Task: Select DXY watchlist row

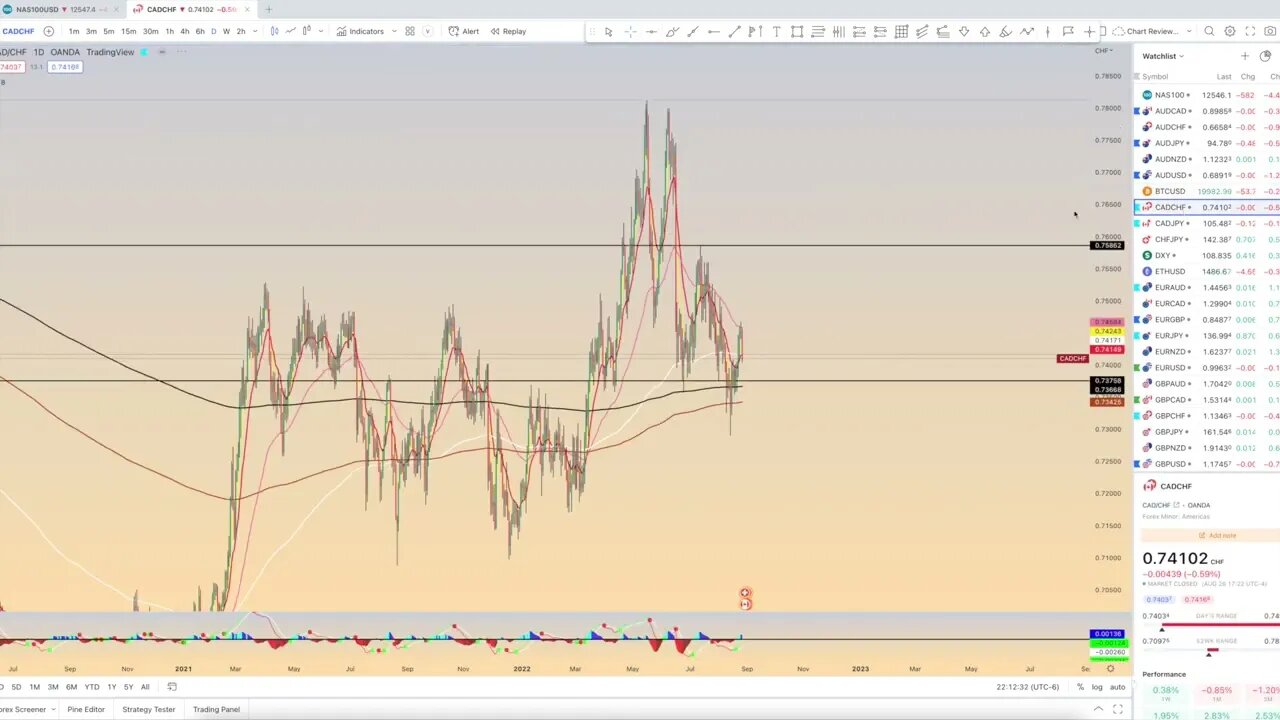Action: 1207,255
